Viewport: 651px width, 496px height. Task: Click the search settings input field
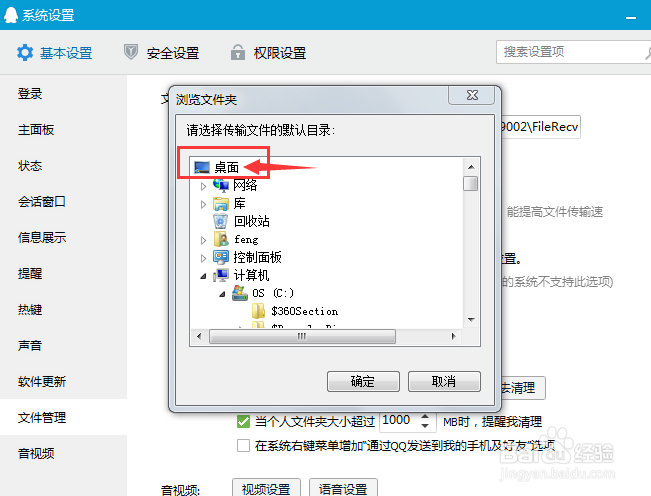pos(573,52)
